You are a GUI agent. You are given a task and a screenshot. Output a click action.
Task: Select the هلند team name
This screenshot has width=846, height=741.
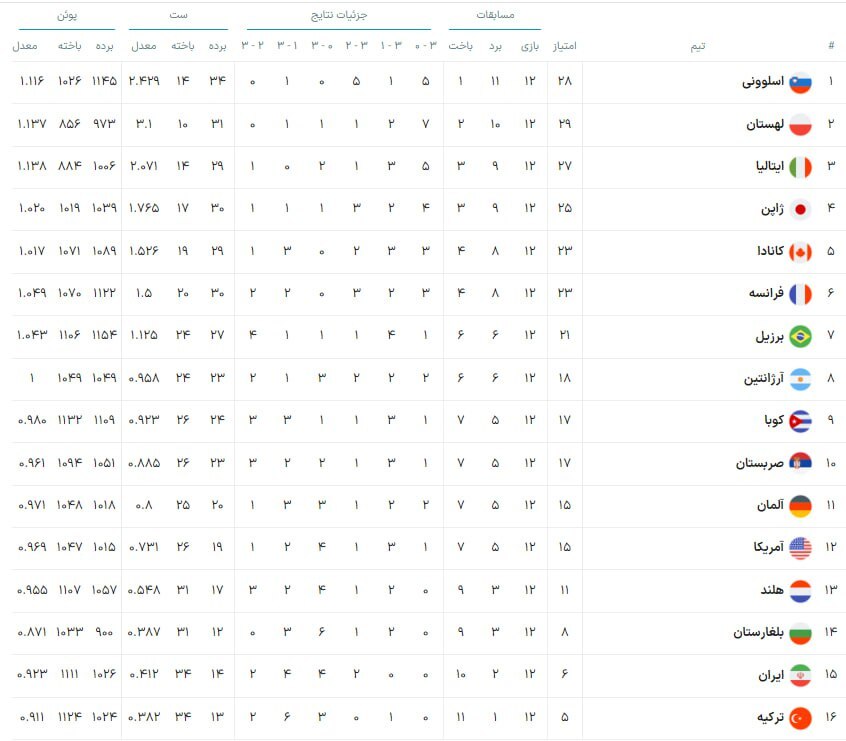(x=769, y=590)
